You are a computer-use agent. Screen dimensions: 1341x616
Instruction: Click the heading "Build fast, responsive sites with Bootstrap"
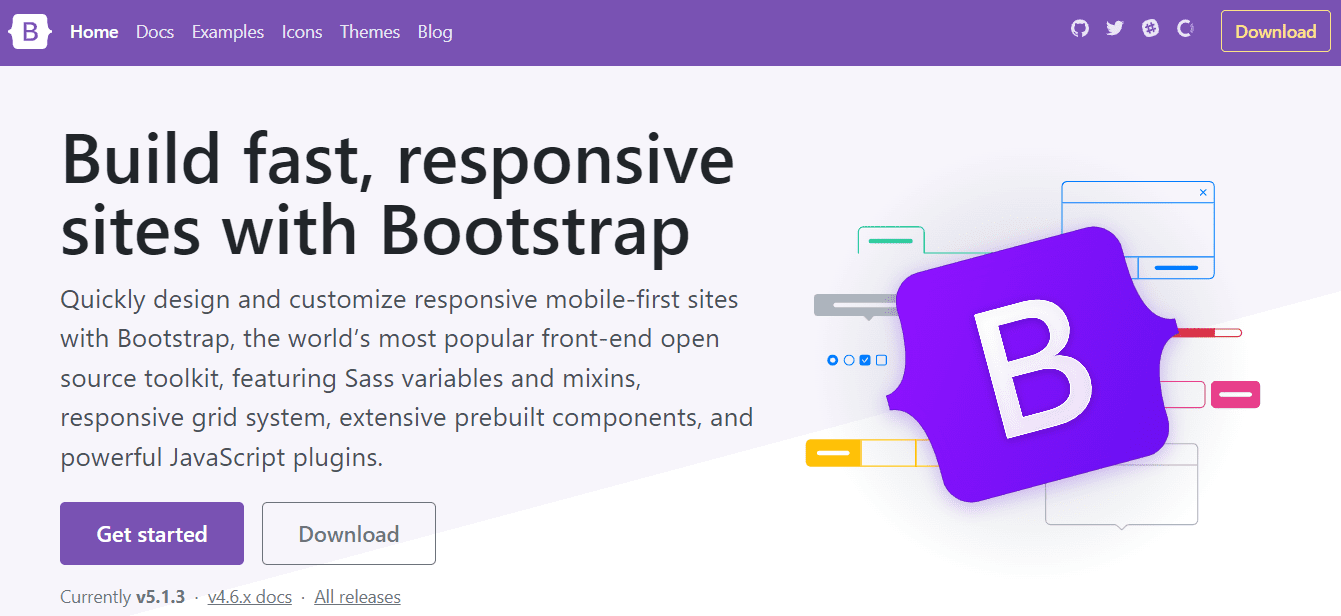coord(398,195)
